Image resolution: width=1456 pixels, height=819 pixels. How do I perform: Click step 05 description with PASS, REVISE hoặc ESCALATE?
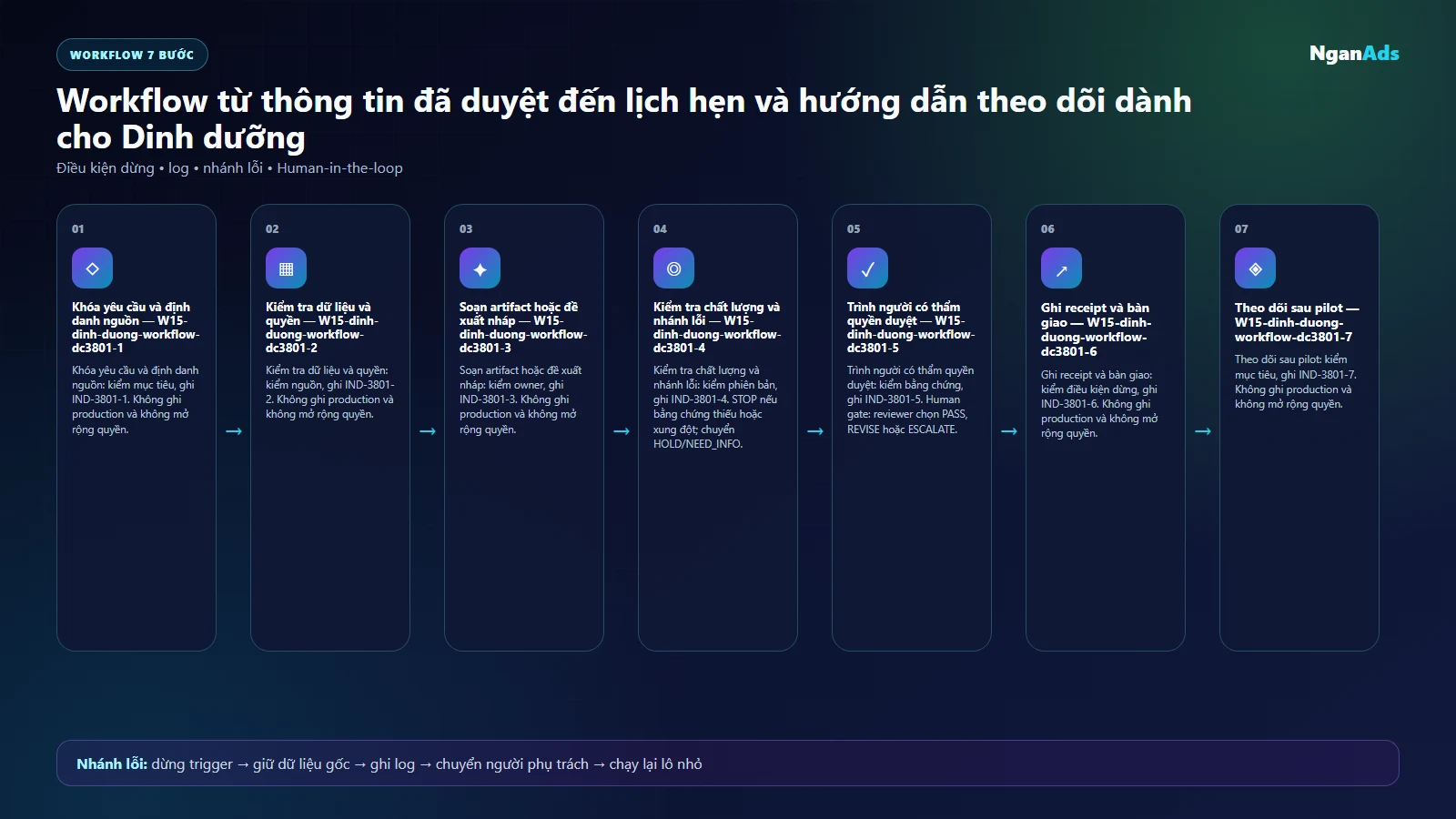point(910,399)
